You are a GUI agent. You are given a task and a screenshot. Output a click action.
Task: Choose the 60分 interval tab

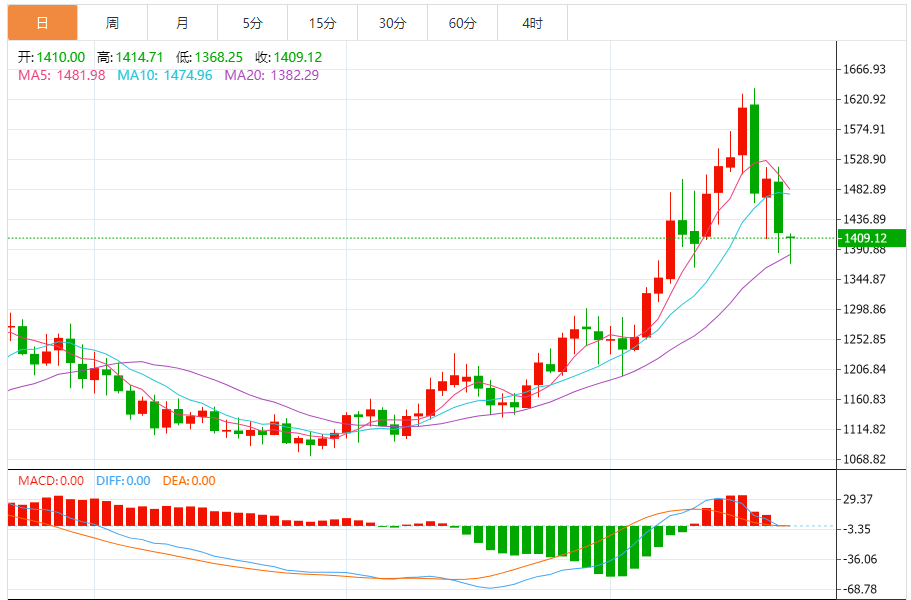point(462,23)
